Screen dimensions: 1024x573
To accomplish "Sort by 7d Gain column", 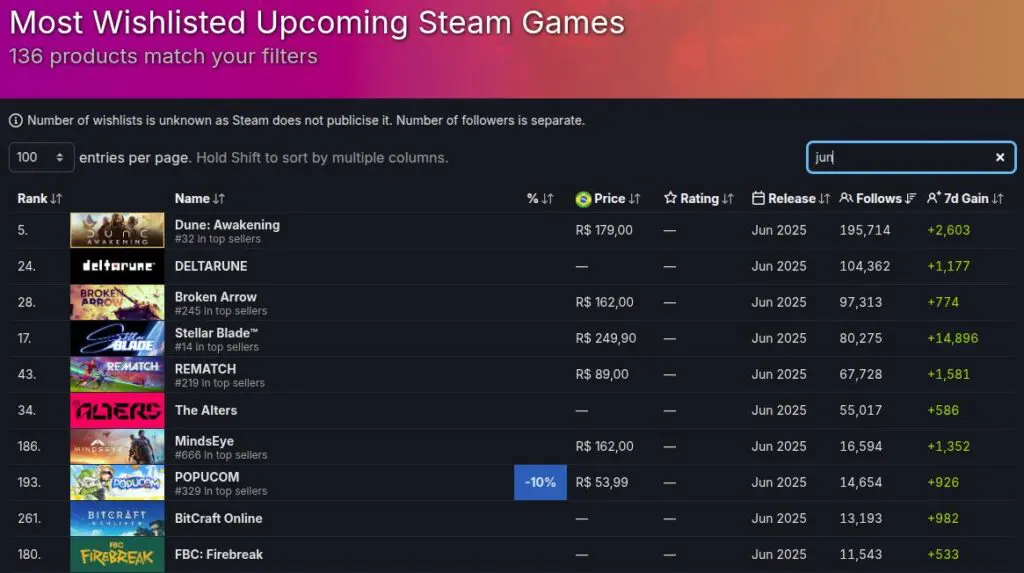I will tap(965, 199).
